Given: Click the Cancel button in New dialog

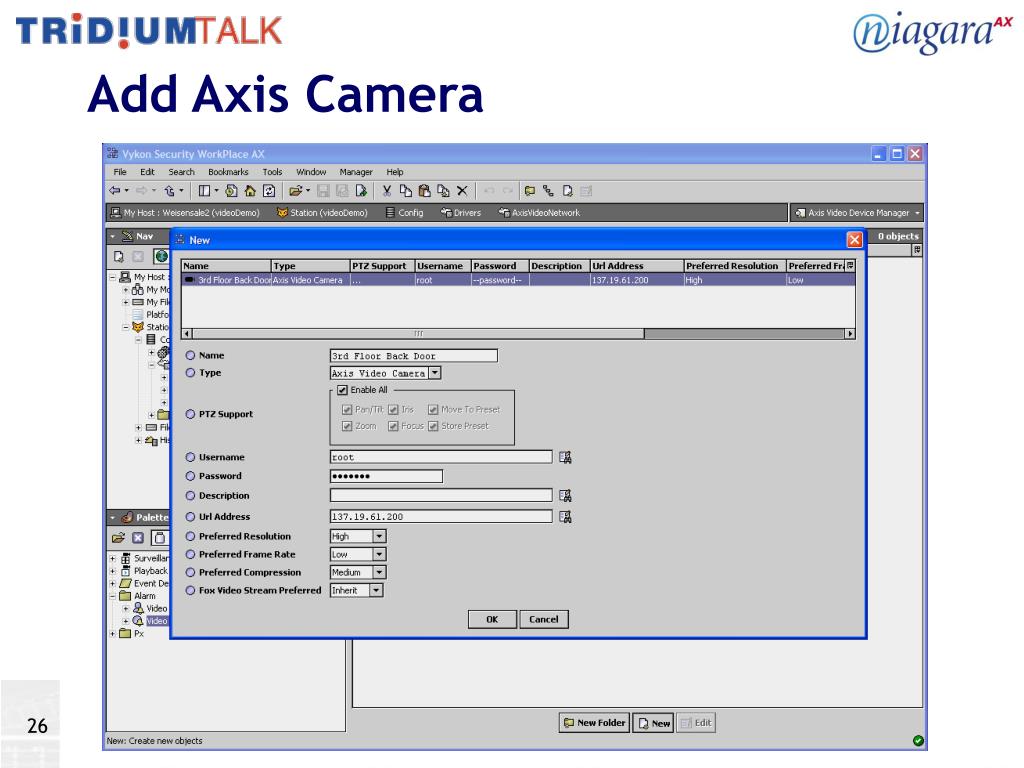Looking at the screenshot, I should coord(544,619).
